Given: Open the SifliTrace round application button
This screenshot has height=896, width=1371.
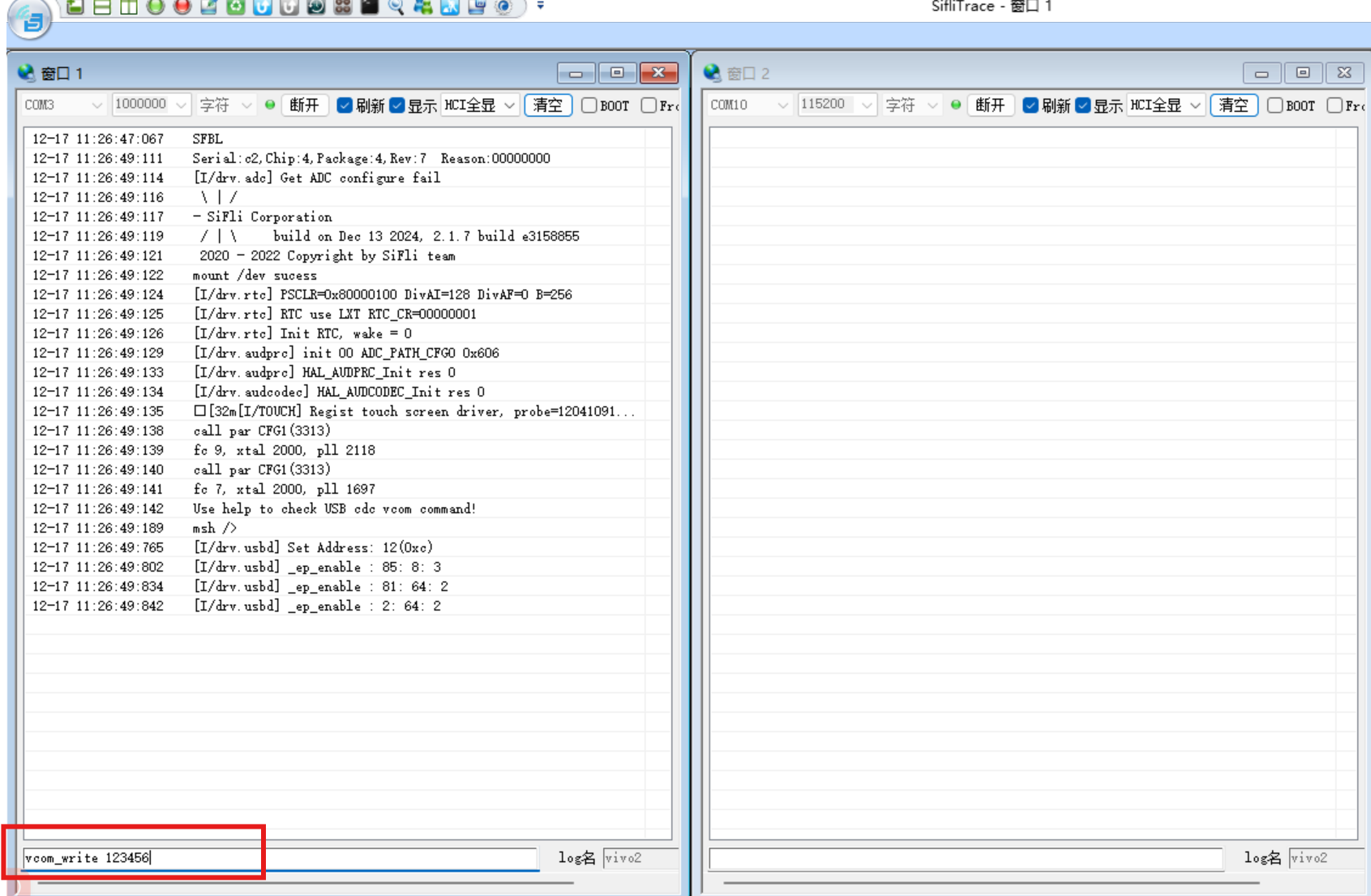Looking at the screenshot, I should tap(31, 20).
